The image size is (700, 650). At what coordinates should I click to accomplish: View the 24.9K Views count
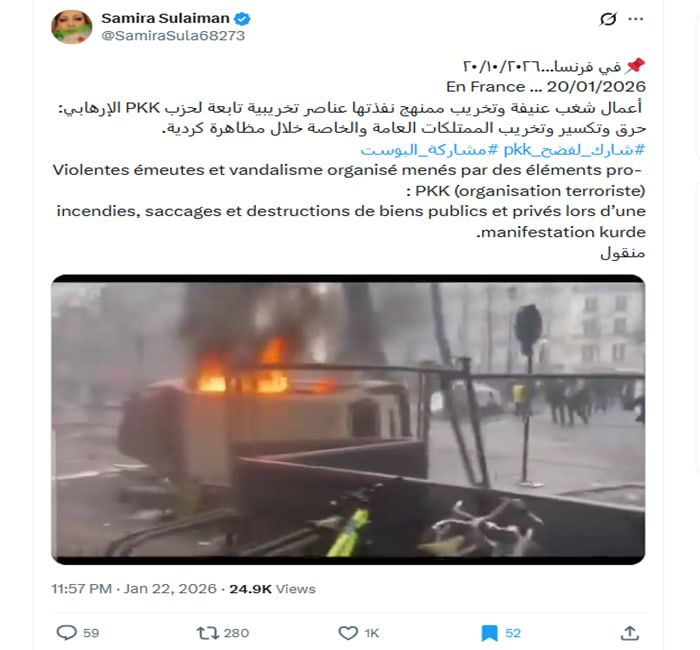pos(272,589)
